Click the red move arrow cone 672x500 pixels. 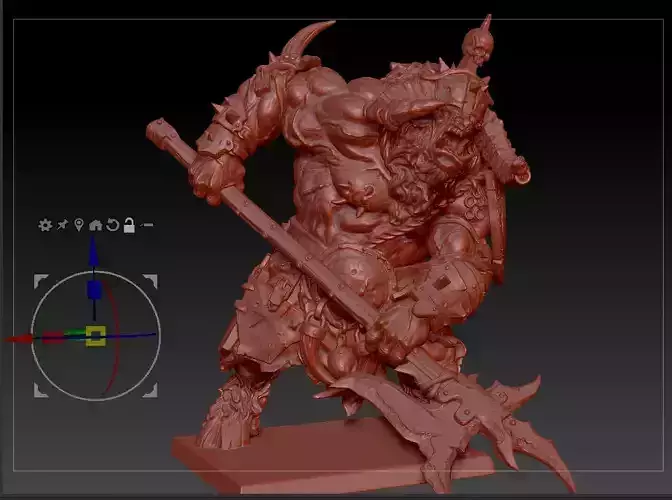(19, 339)
